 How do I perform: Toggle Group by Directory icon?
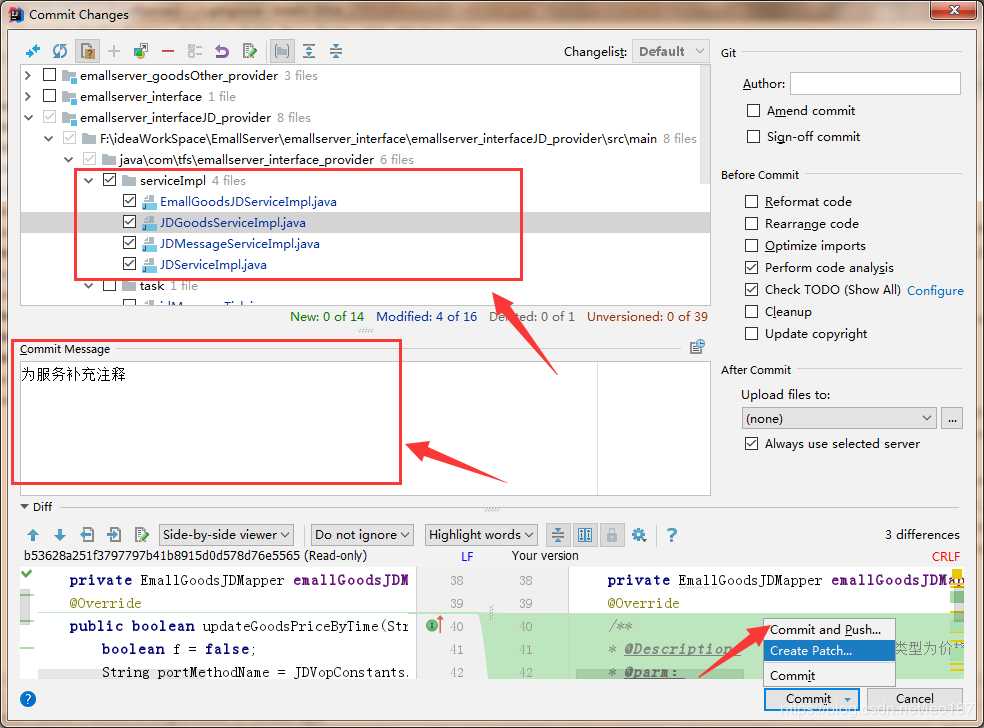click(x=282, y=51)
